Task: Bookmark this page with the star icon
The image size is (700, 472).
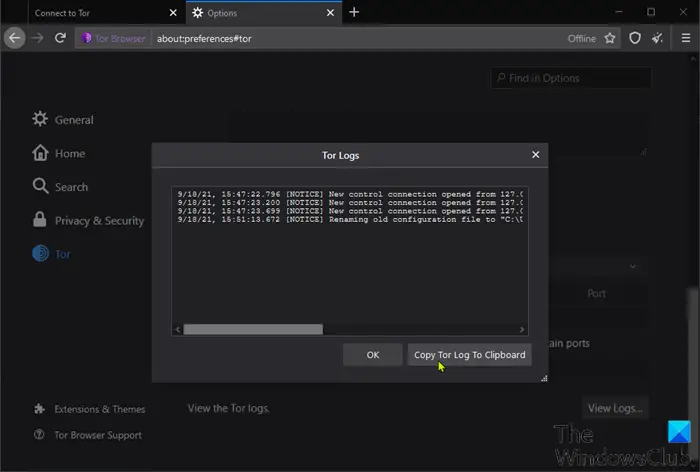Action: (x=609, y=38)
